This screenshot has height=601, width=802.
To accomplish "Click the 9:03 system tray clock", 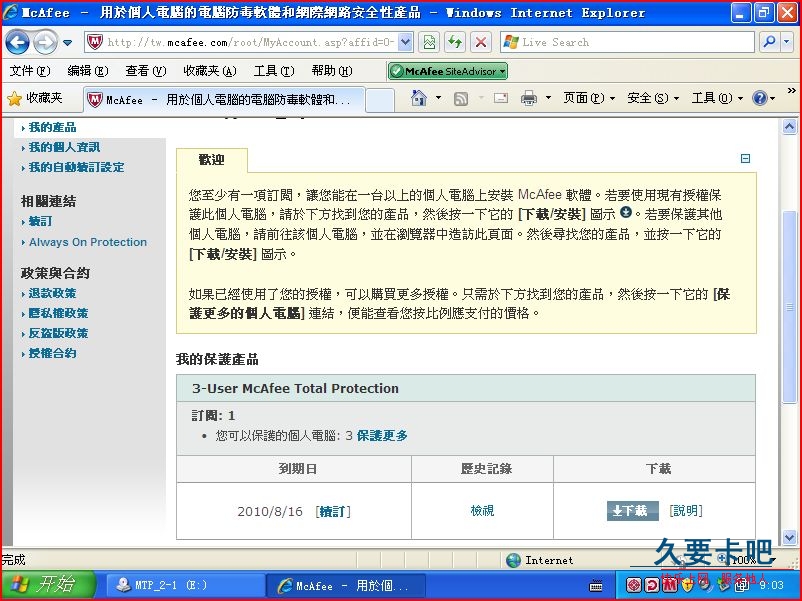I will pos(771,585).
